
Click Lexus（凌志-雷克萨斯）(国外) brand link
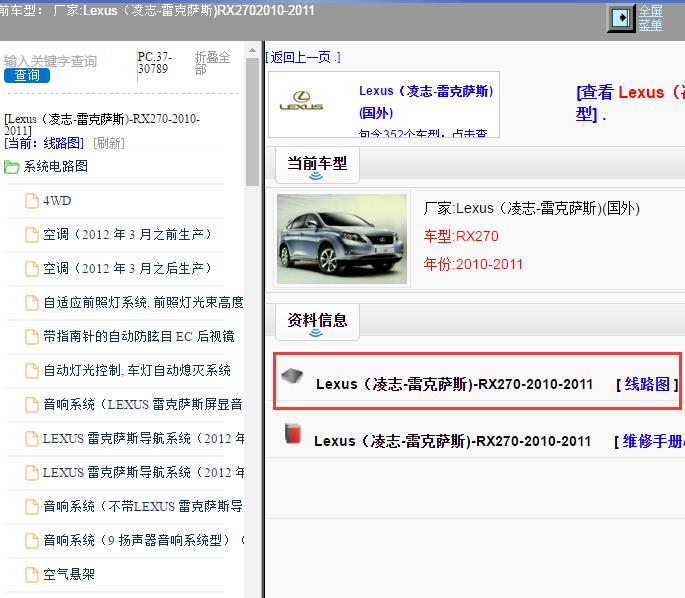coord(426,102)
